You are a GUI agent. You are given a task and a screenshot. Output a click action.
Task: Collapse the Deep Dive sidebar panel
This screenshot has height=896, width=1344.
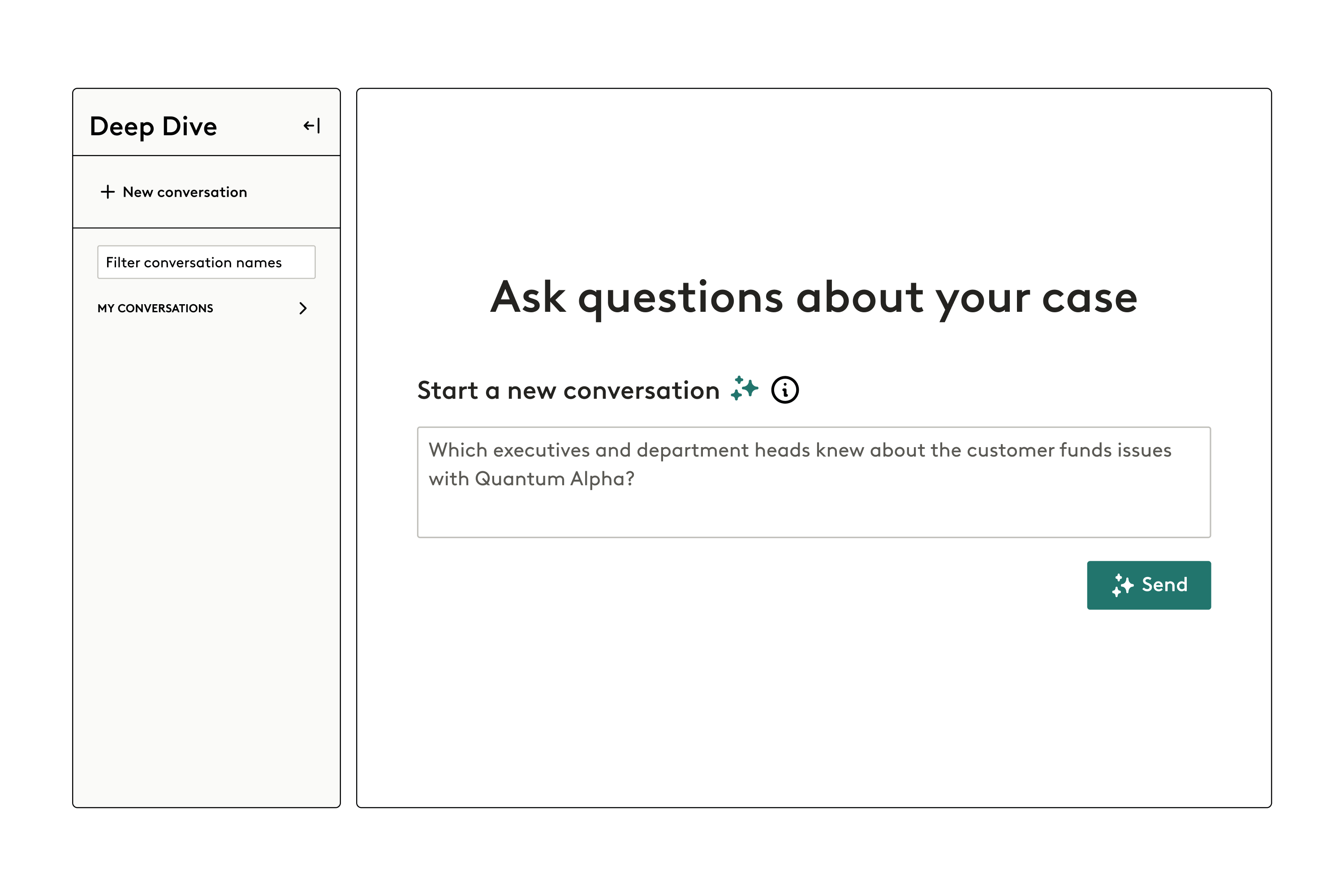pos(311,126)
